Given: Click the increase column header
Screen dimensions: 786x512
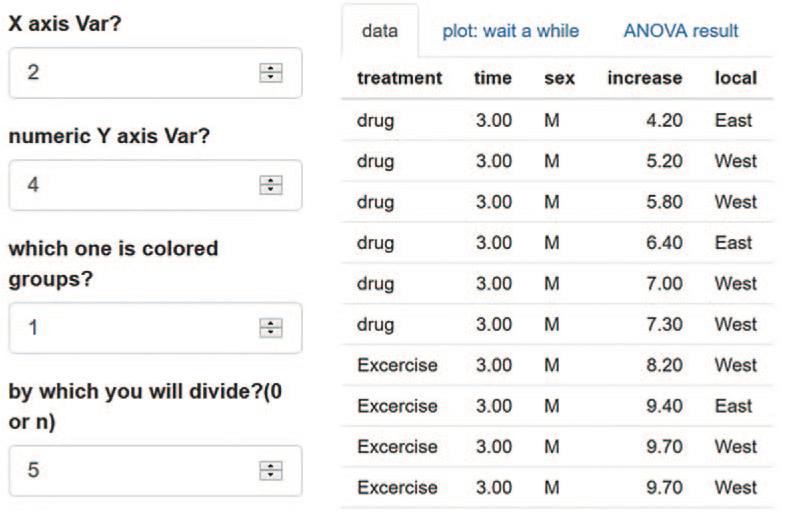Looking at the screenshot, I should click(x=644, y=78).
